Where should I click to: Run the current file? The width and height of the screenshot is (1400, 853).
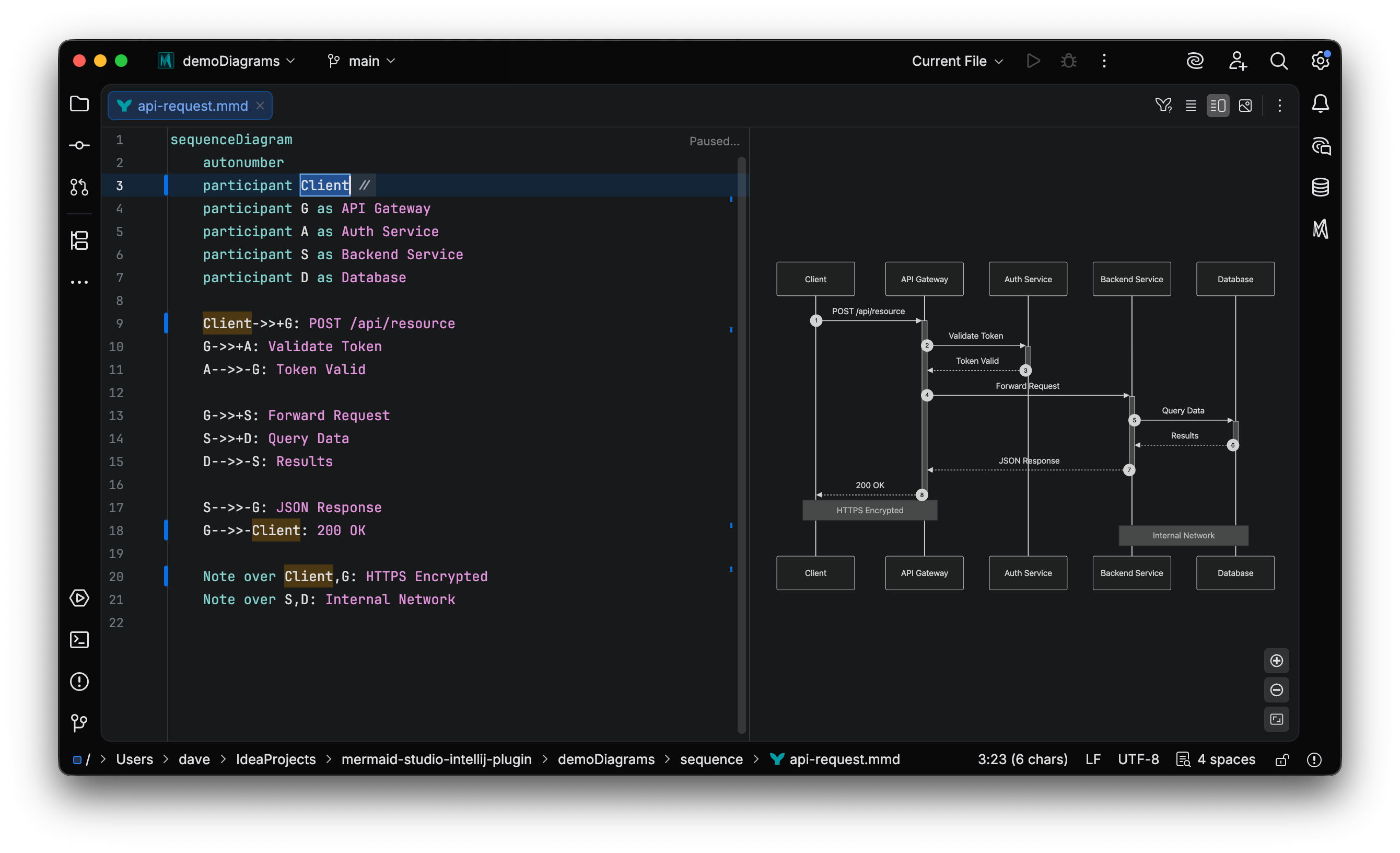coord(1033,61)
